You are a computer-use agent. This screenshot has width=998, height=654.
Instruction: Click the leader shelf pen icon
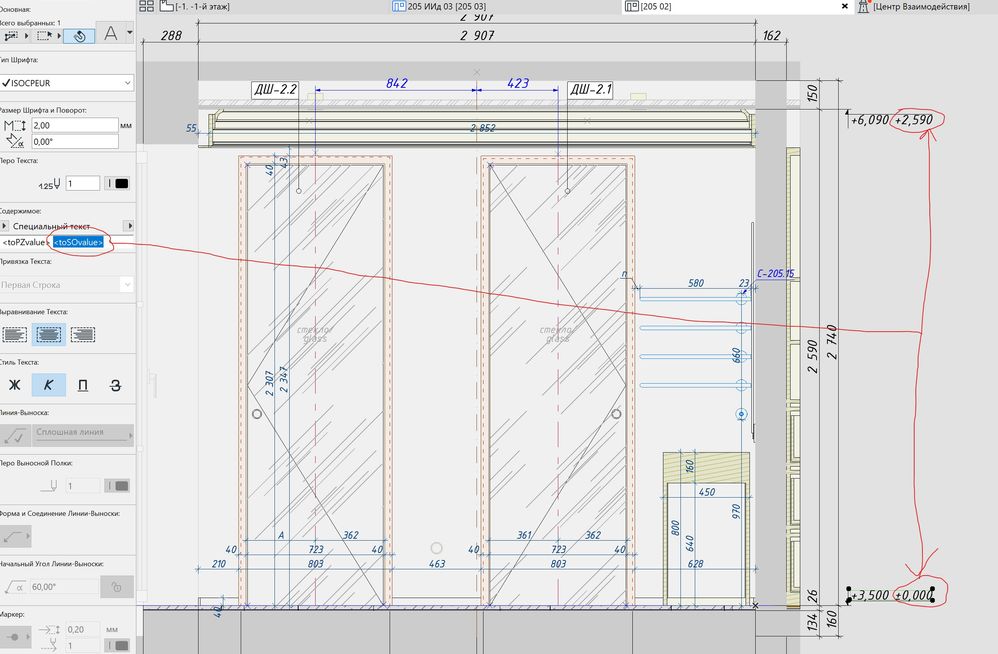[50, 486]
